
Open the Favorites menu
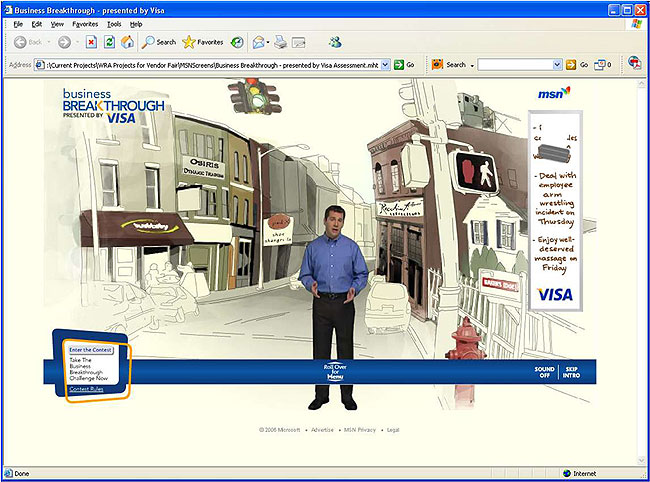tap(85, 24)
